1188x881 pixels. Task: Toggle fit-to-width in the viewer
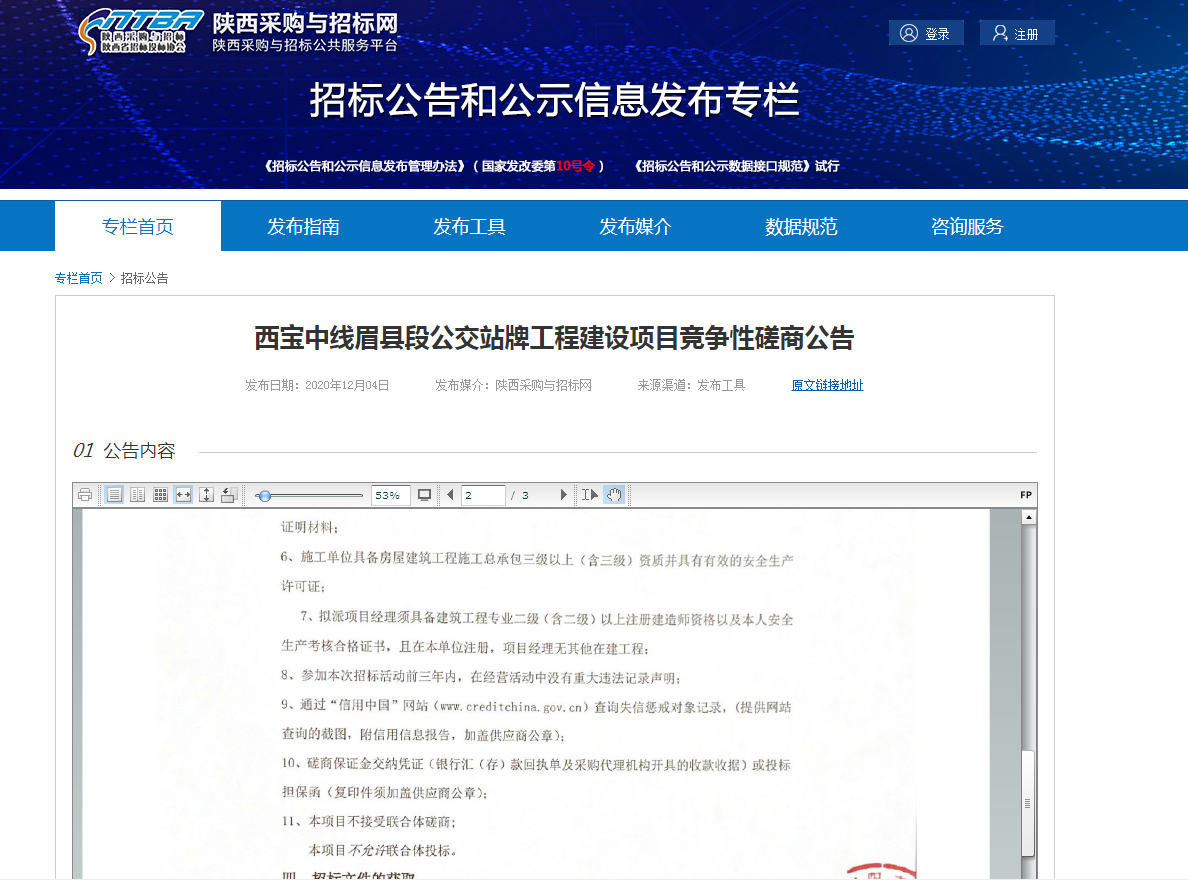click(x=183, y=495)
